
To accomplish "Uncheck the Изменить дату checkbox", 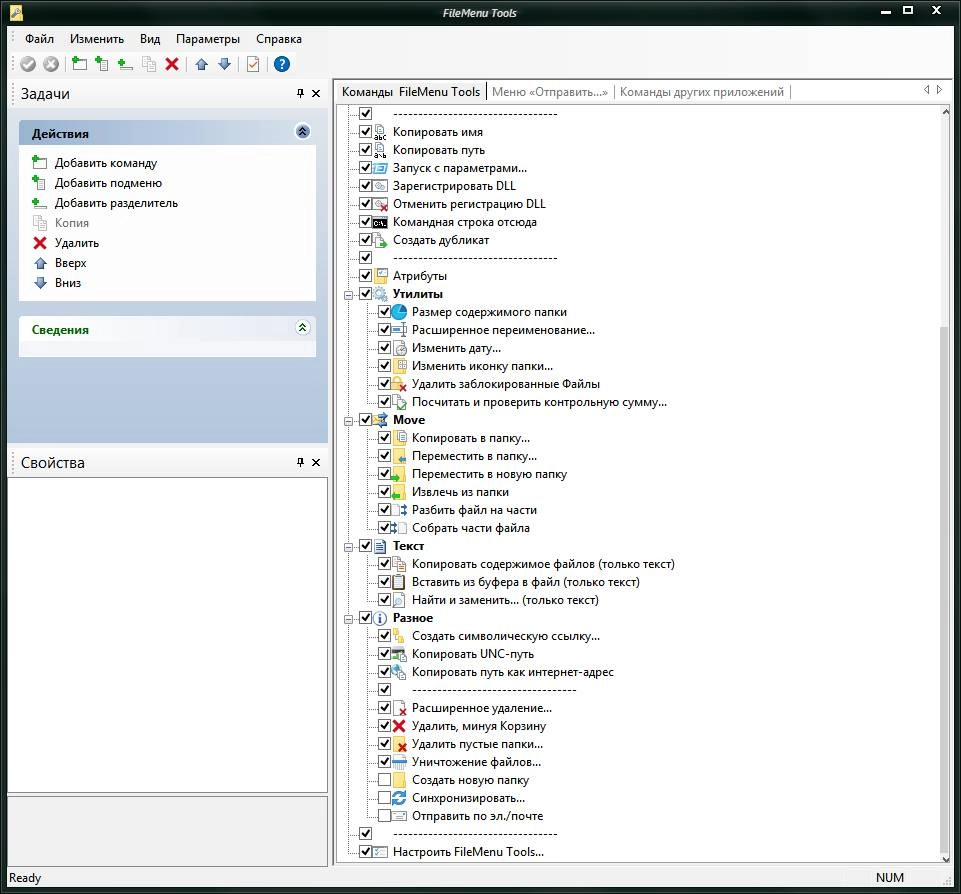I will tap(384, 348).
